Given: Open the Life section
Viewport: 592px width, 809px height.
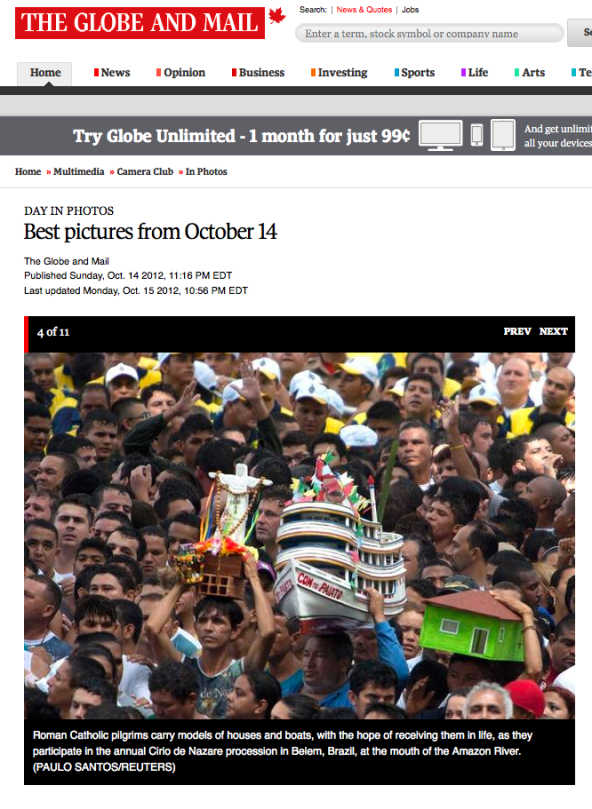Looking at the screenshot, I should (474, 73).
